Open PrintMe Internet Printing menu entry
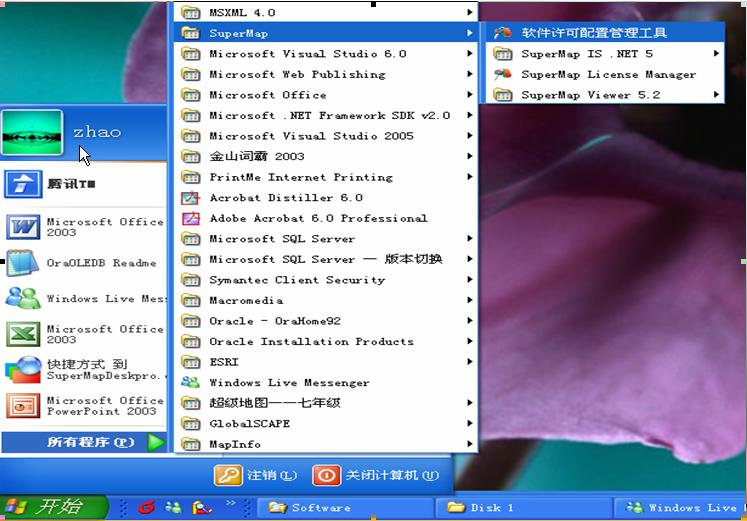Image resolution: width=747 pixels, height=521 pixels. pos(326,177)
